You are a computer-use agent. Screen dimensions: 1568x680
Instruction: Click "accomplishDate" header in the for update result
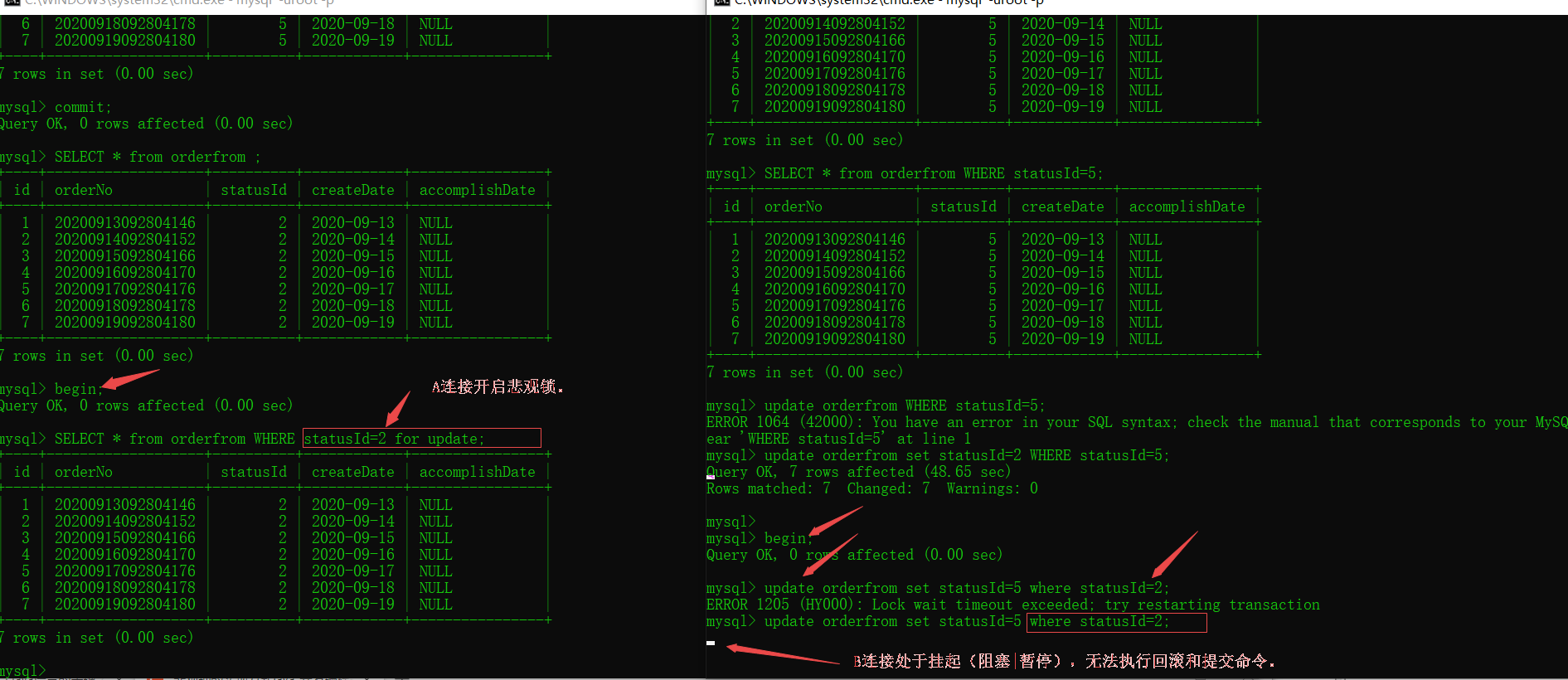click(x=478, y=472)
